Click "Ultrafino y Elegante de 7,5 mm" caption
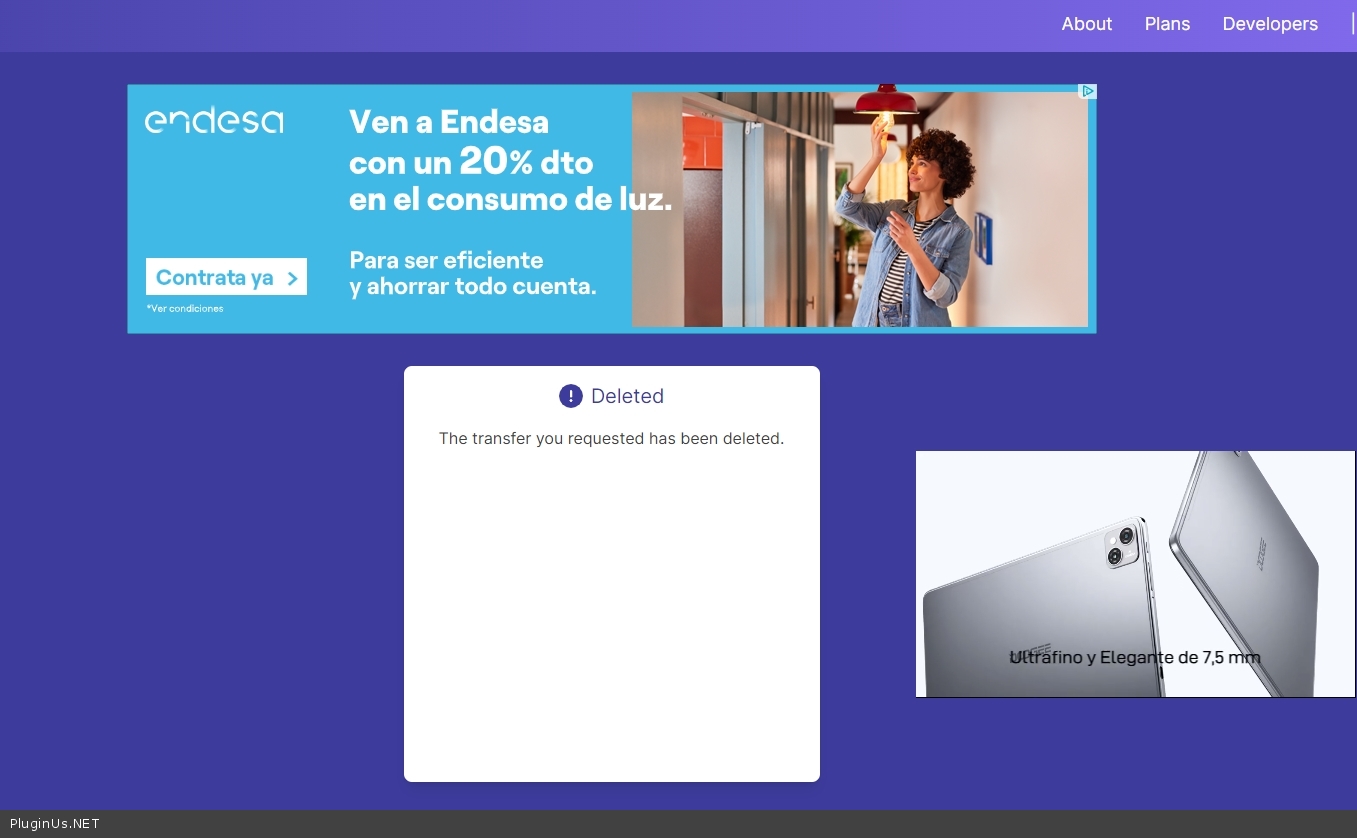1357x838 pixels. tap(1135, 657)
